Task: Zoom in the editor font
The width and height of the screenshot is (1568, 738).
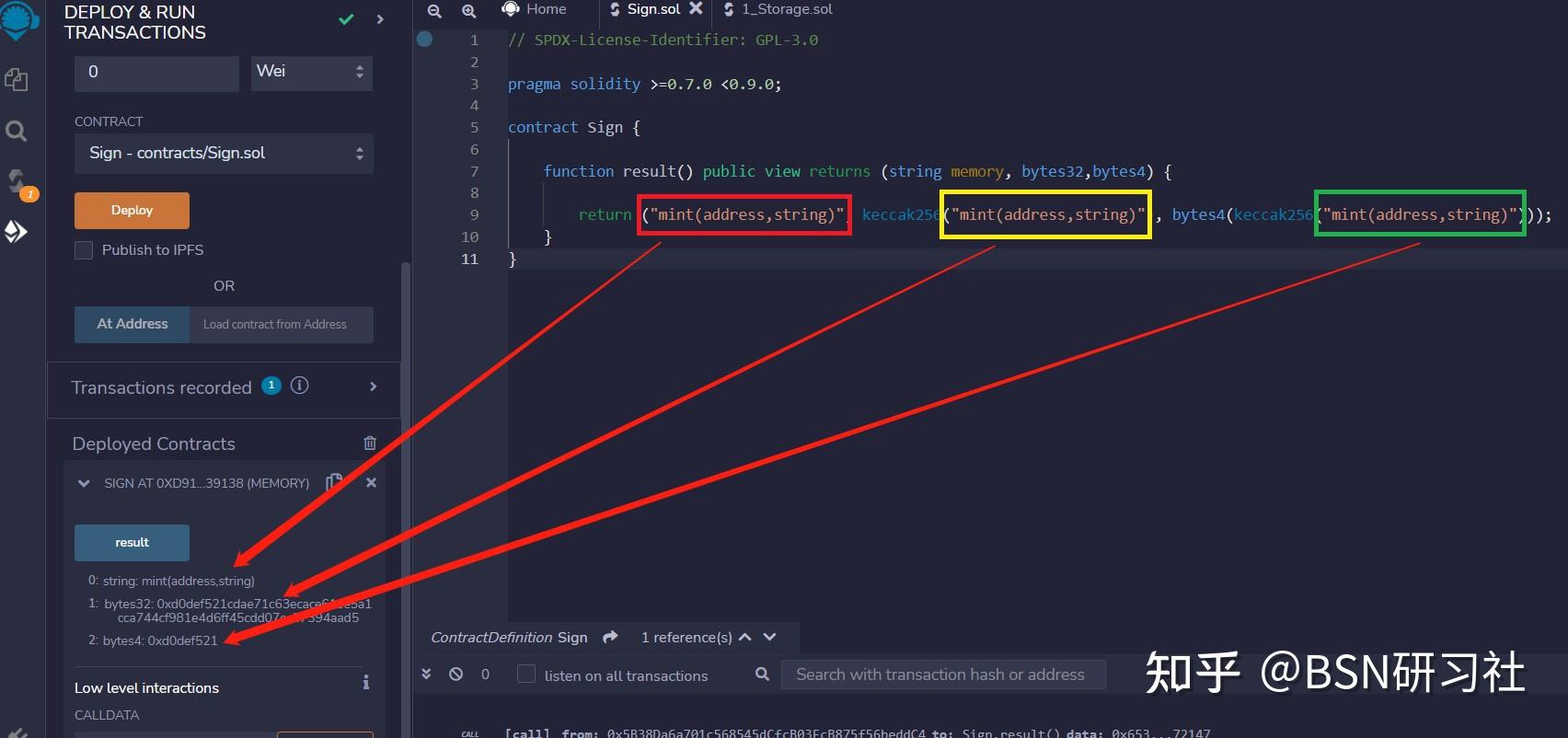Action: 468,11
